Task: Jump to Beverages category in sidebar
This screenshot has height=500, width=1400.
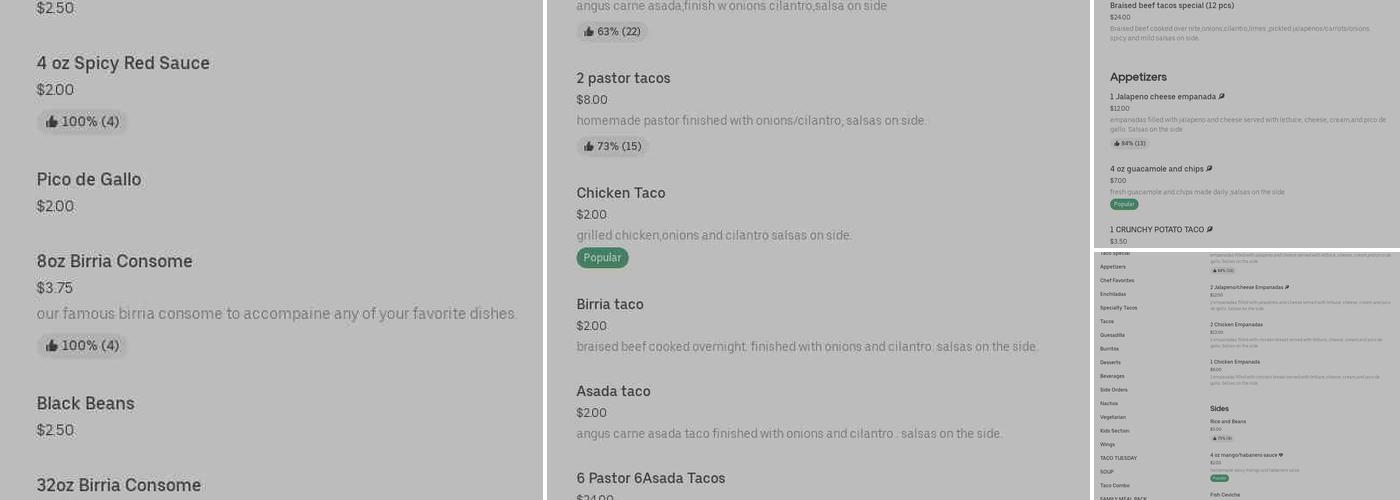Action: click(1112, 376)
